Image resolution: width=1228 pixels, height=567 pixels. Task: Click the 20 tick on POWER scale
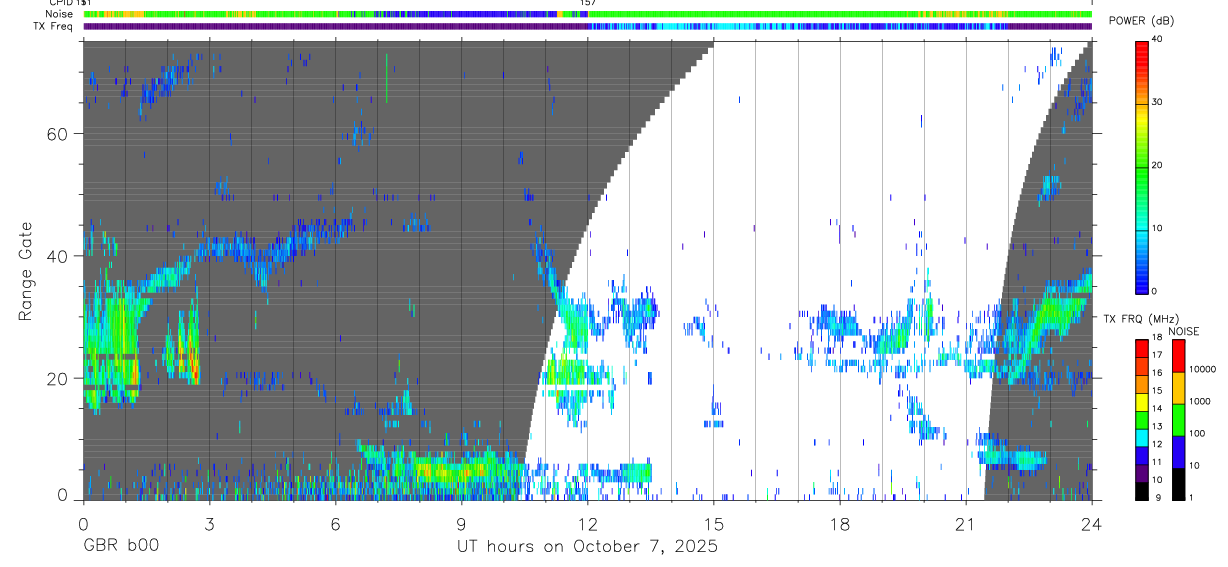coord(1157,166)
